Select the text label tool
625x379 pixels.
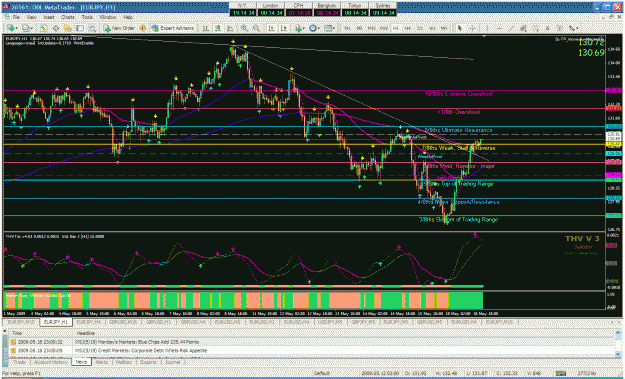[560, 28]
